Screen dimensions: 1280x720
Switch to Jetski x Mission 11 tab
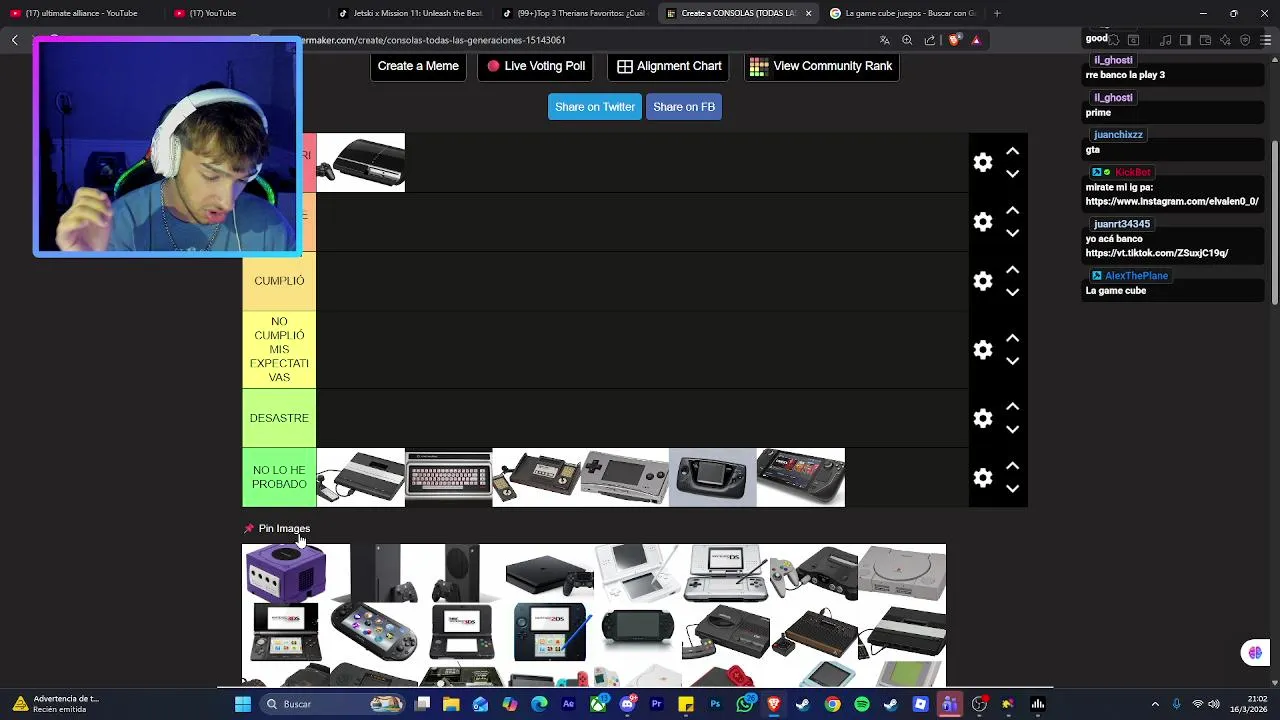pos(410,13)
